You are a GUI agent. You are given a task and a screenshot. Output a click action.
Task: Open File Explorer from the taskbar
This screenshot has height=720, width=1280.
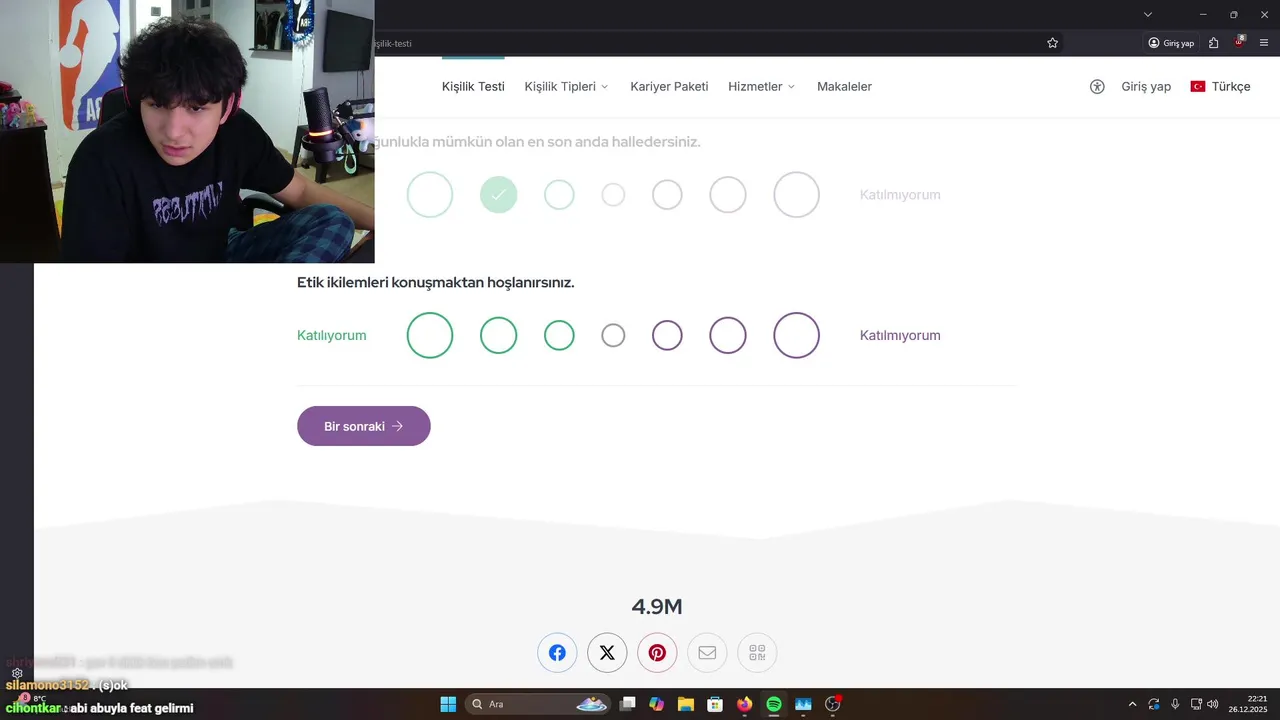pos(685,704)
